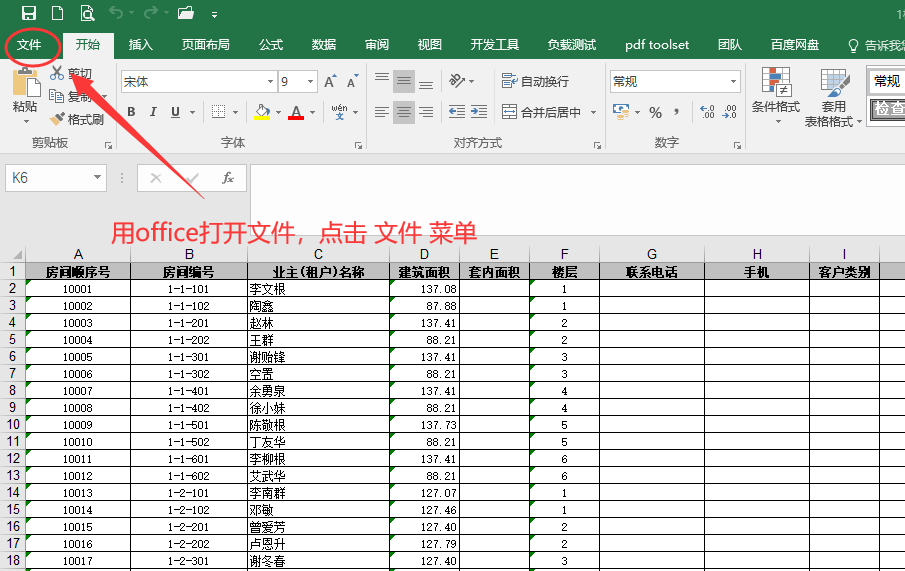The image size is (905, 571).
Task: Expand the Name Box dropdown for K6
Action: coord(98,178)
